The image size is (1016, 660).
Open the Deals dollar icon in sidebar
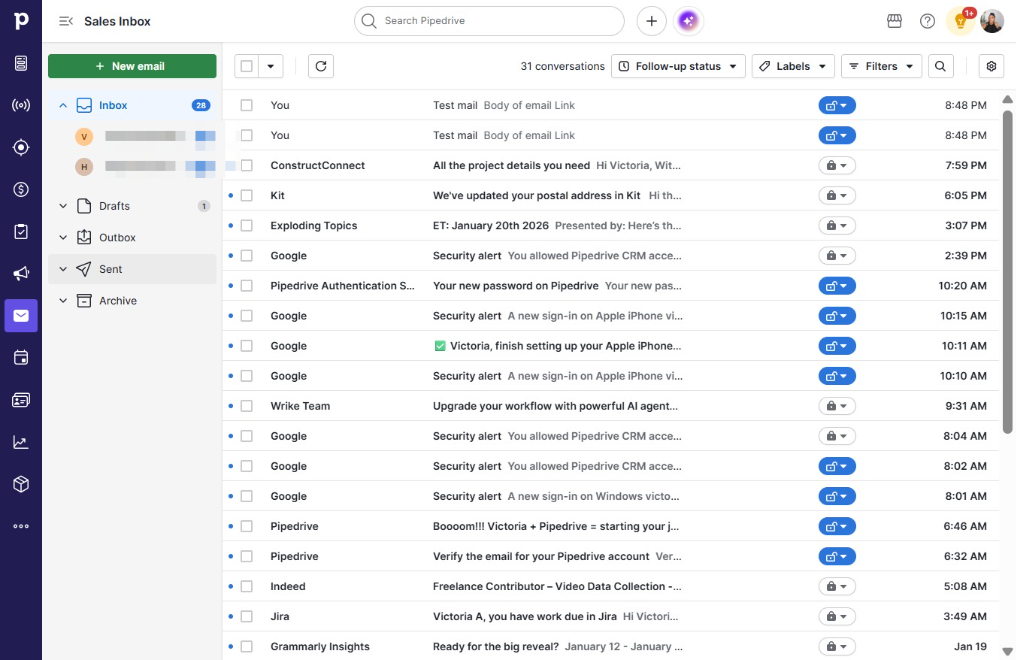pos(21,189)
